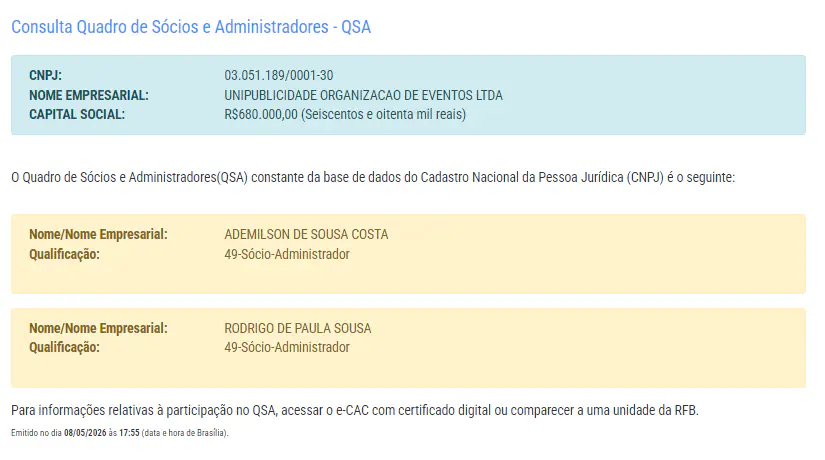Select the capital value R$680.000,00
Viewport: 825px width, 460px height.
pos(261,114)
